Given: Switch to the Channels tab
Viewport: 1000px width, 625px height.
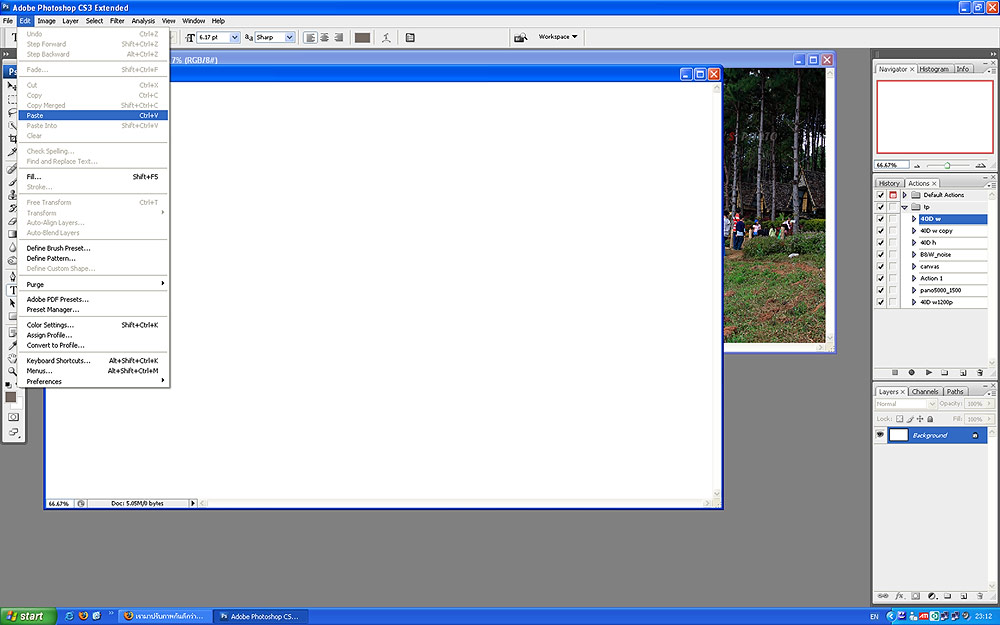Looking at the screenshot, I should tap(924, 392).
